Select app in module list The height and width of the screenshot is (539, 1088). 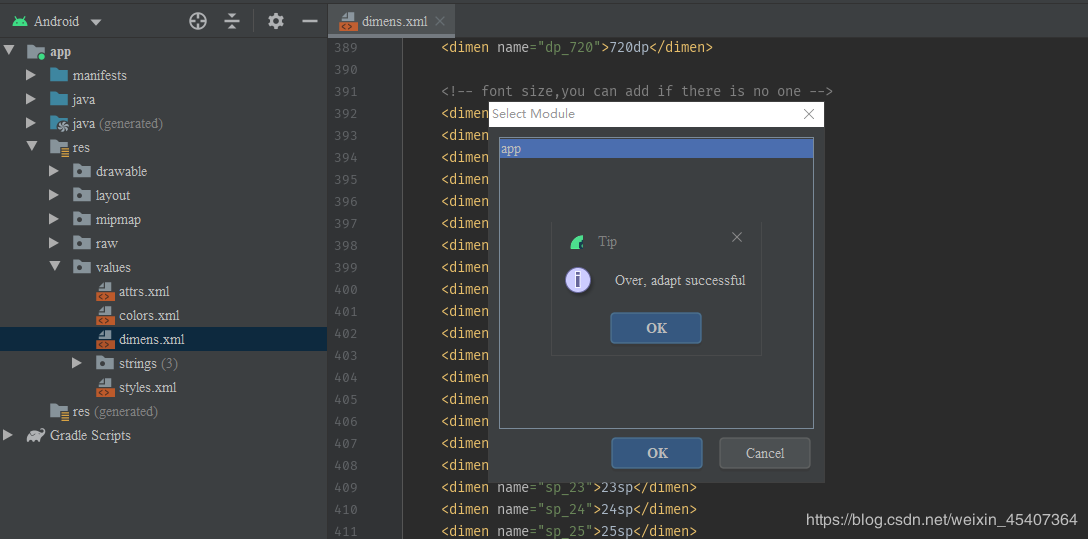[656, 149]
